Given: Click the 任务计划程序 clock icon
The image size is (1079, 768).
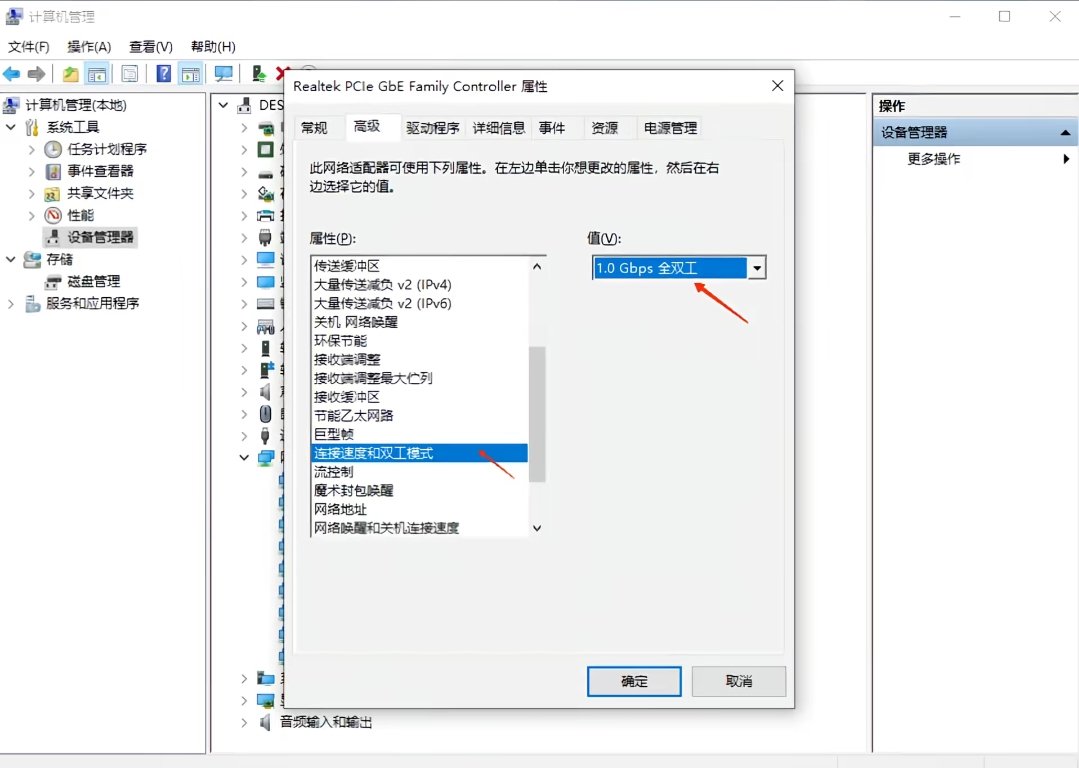Looking at the screenshot, I should pos(53,149).
